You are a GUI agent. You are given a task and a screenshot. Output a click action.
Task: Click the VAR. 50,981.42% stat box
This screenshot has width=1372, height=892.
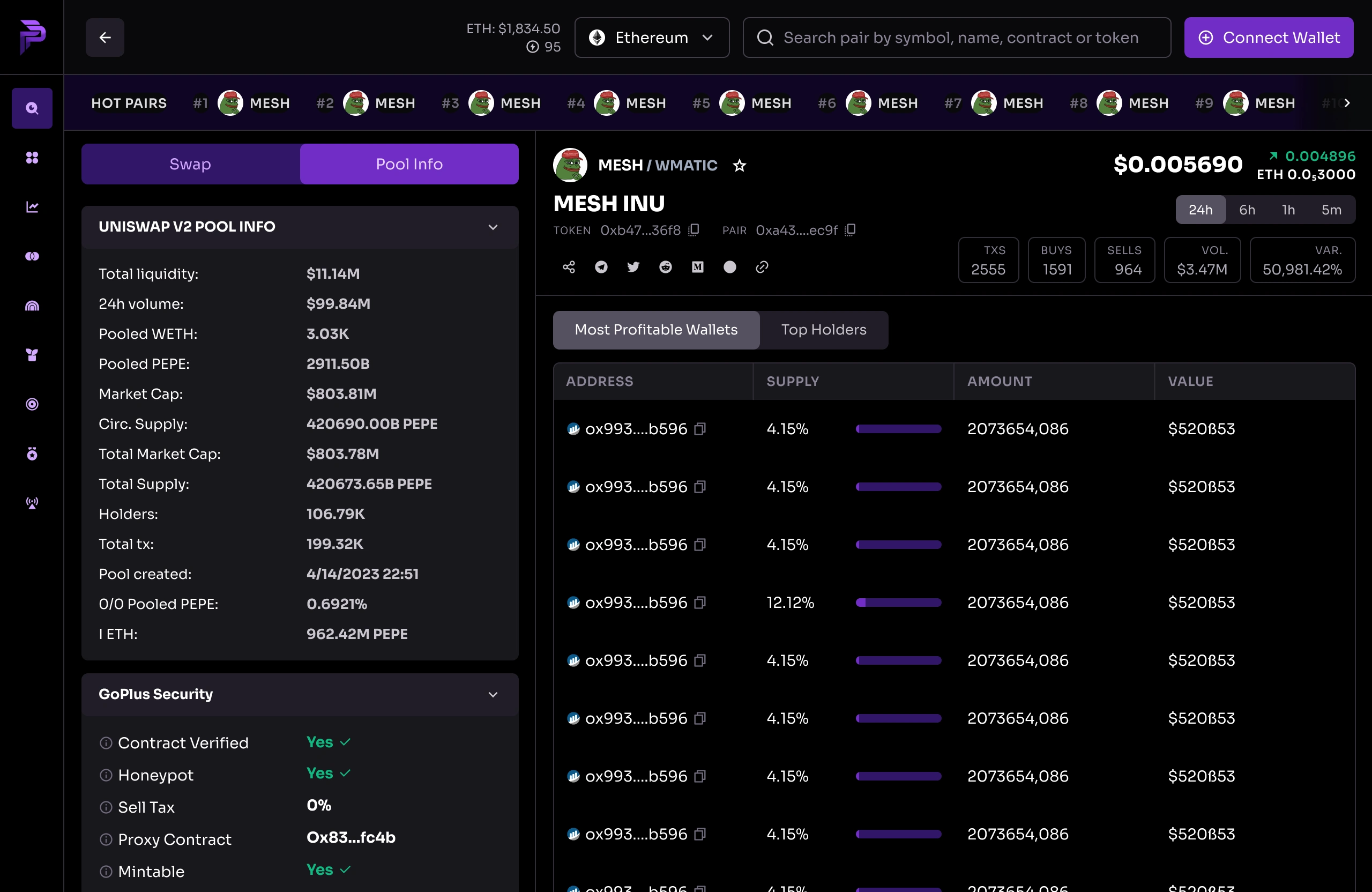click(x=1302, y=260)
